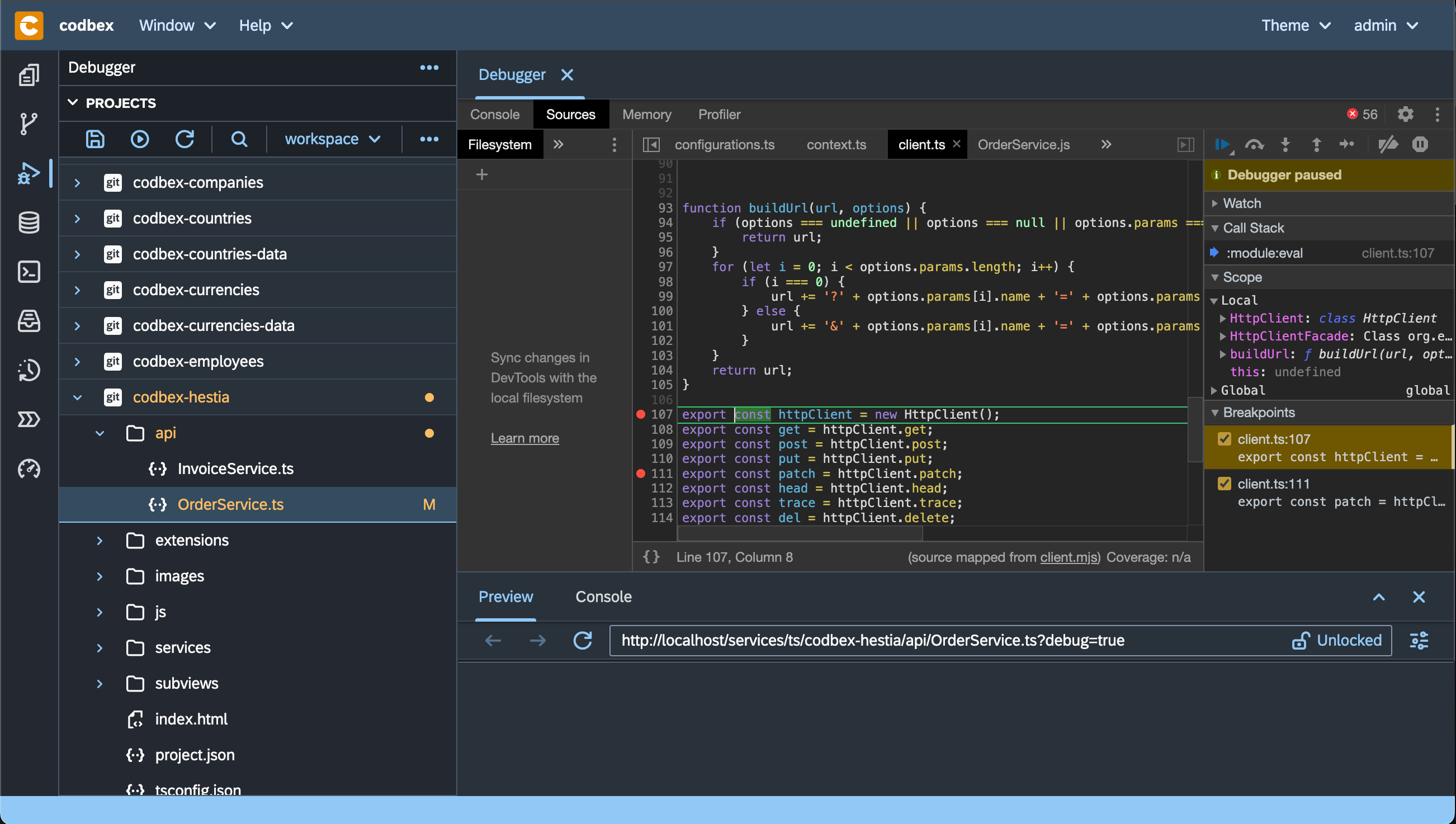Open preview settings sliders icon

[1419, 641]
